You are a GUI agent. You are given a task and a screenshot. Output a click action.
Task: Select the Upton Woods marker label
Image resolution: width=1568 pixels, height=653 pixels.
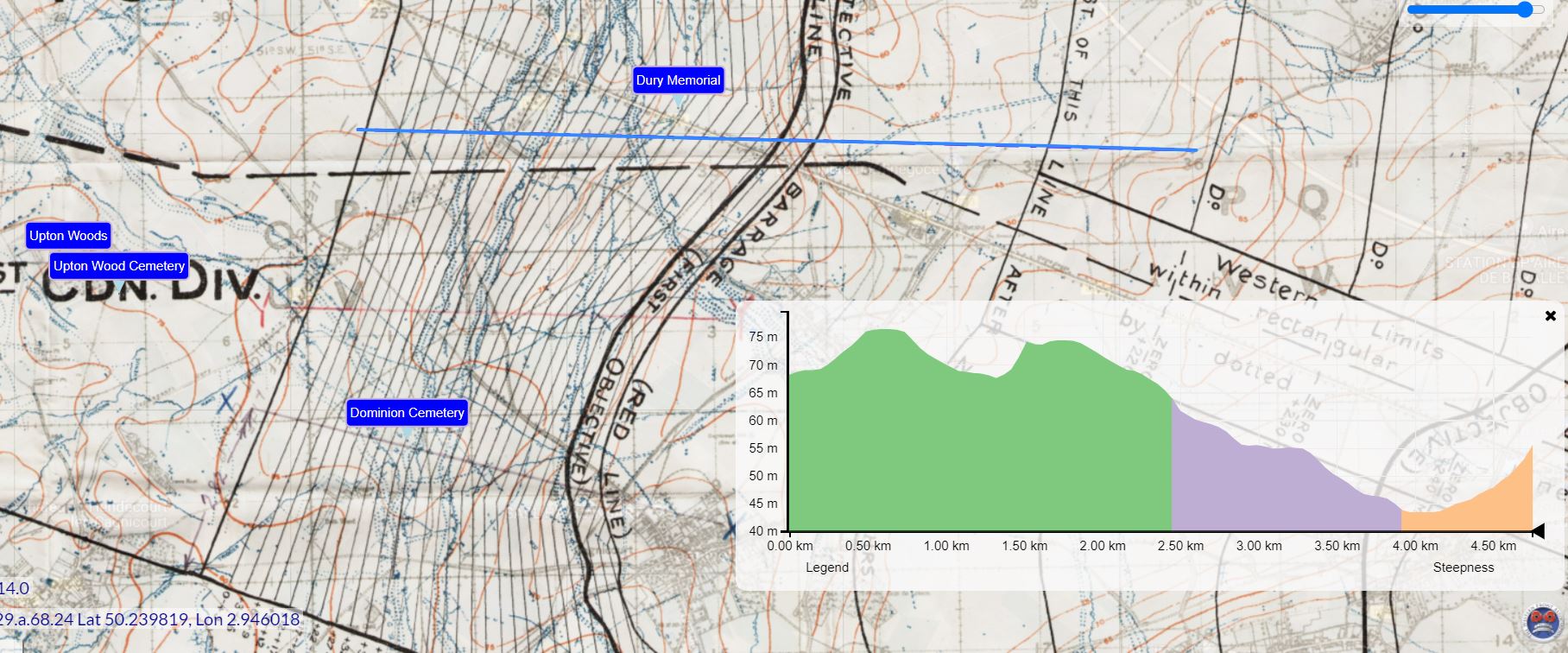[x=68, y=236]
